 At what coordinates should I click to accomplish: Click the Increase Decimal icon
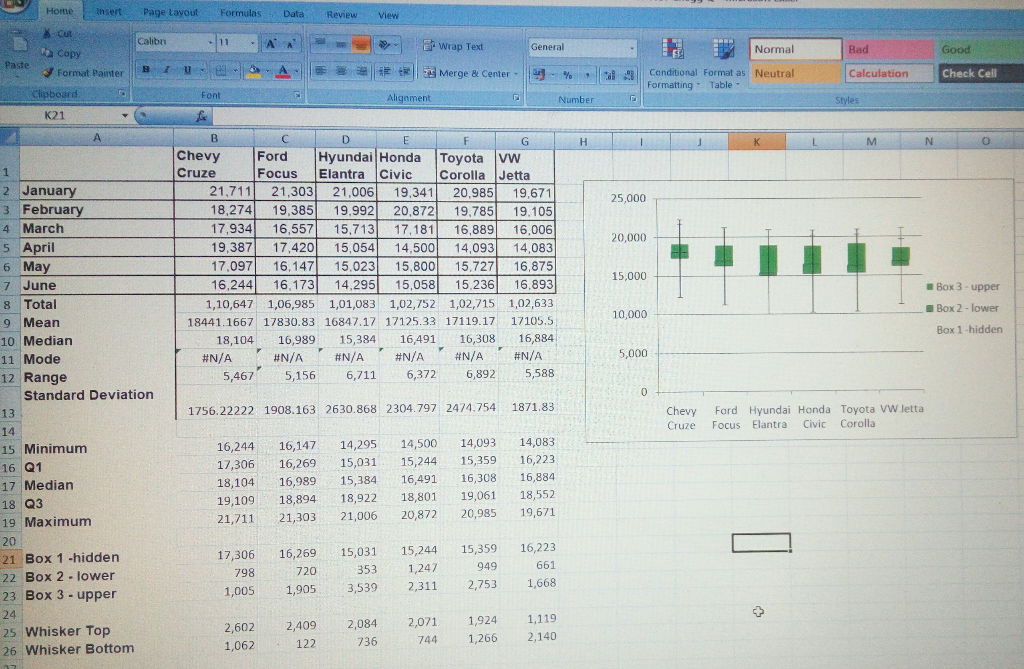[610, 76]
